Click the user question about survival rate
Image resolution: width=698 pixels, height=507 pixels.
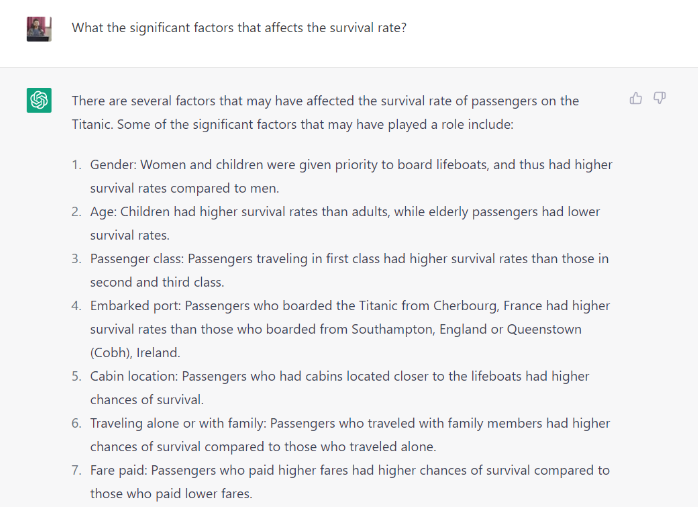coord(239,28)
